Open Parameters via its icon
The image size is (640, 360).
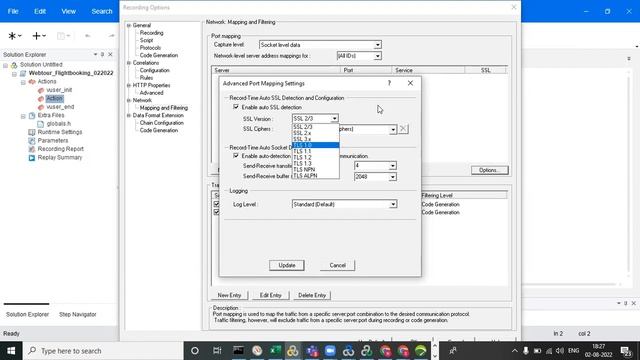(32, 140)
